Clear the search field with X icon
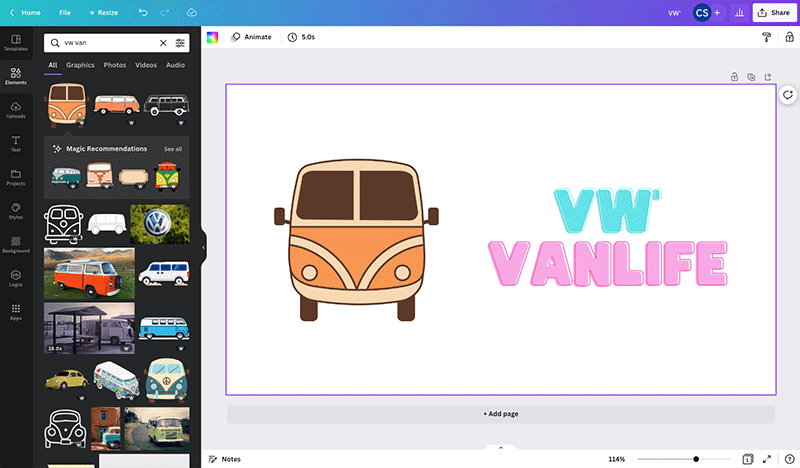800x468 pixels. pyautogui.click(x=163, y=43)
